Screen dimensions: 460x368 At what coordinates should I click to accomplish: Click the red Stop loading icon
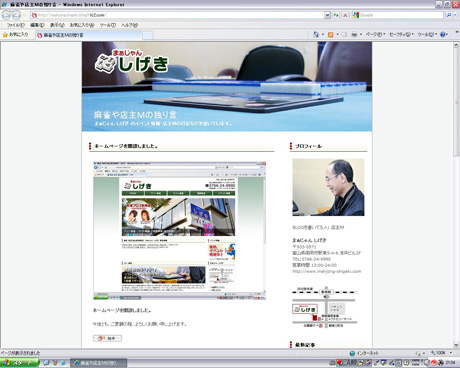click(x=345, y=15)
